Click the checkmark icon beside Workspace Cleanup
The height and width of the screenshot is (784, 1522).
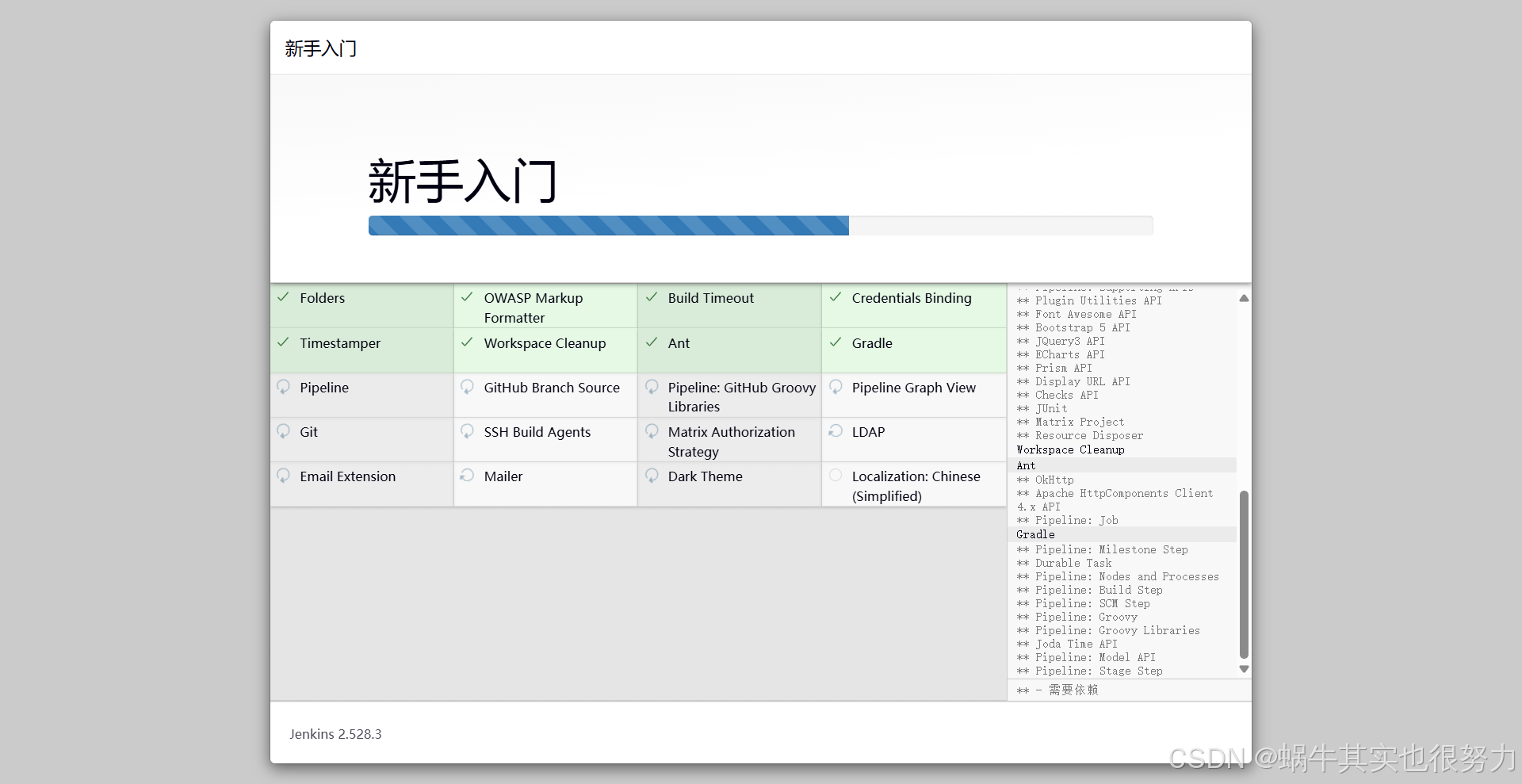[467, 342]
